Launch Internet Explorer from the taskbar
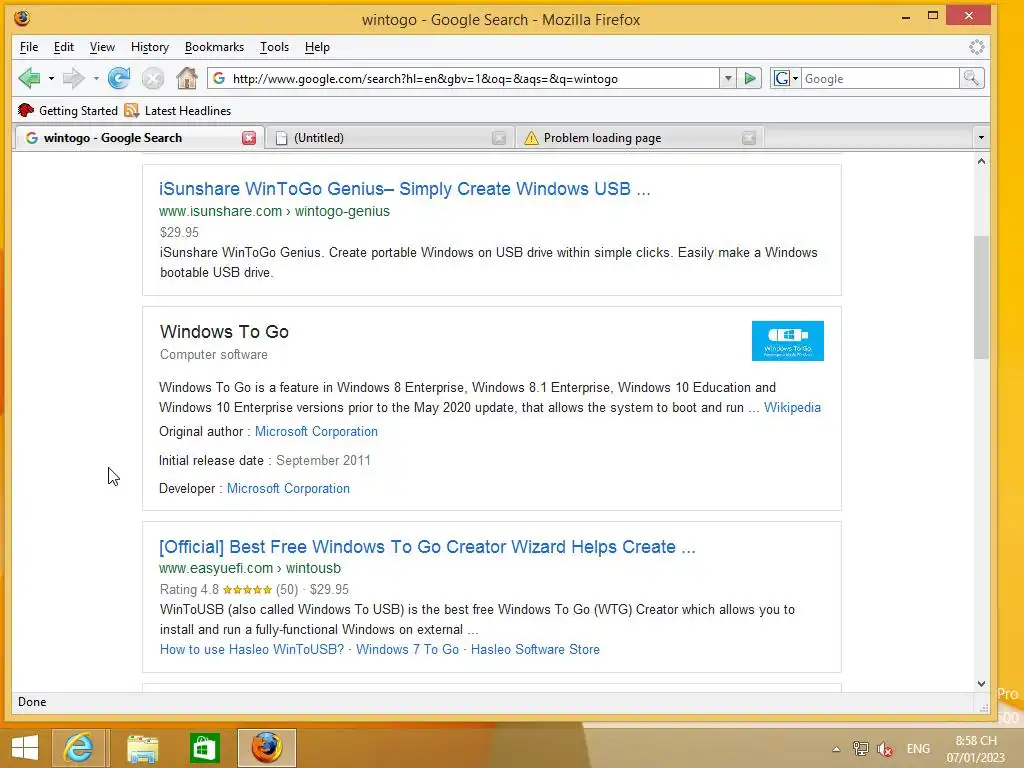This screenshot has height=768, width=1024. pyautogui.click(x=78, y=748)
